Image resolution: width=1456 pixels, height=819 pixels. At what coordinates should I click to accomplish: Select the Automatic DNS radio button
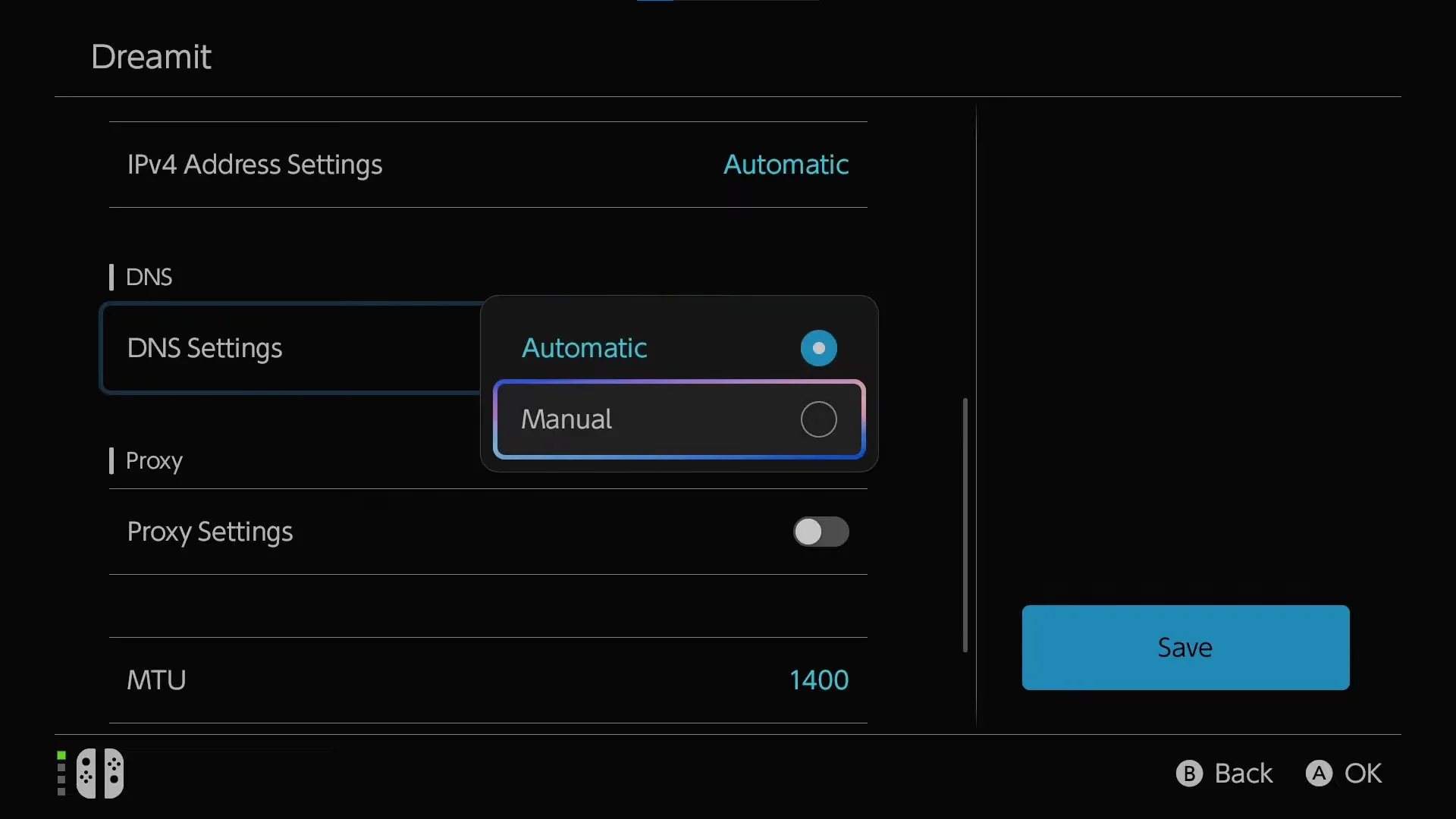(x=818, y=348)
